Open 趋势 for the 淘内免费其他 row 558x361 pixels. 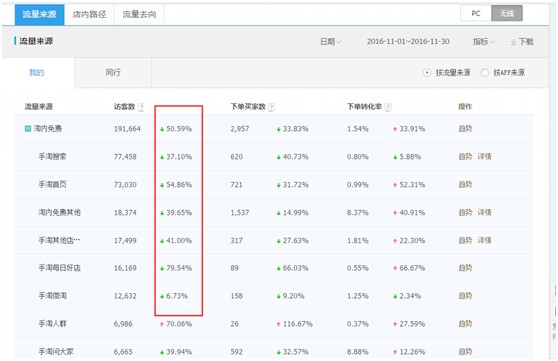coord(465,213)
